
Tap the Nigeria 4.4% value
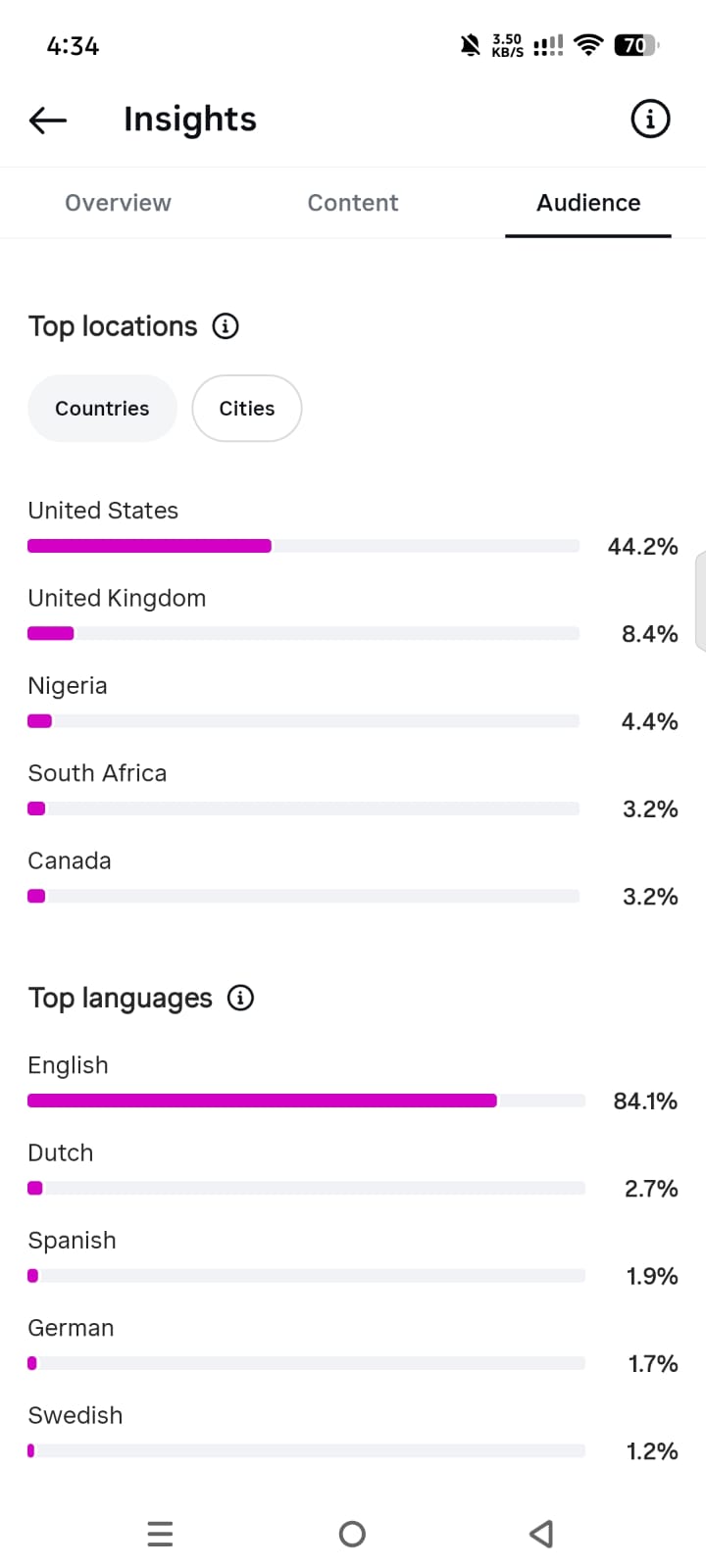point(650,722)
